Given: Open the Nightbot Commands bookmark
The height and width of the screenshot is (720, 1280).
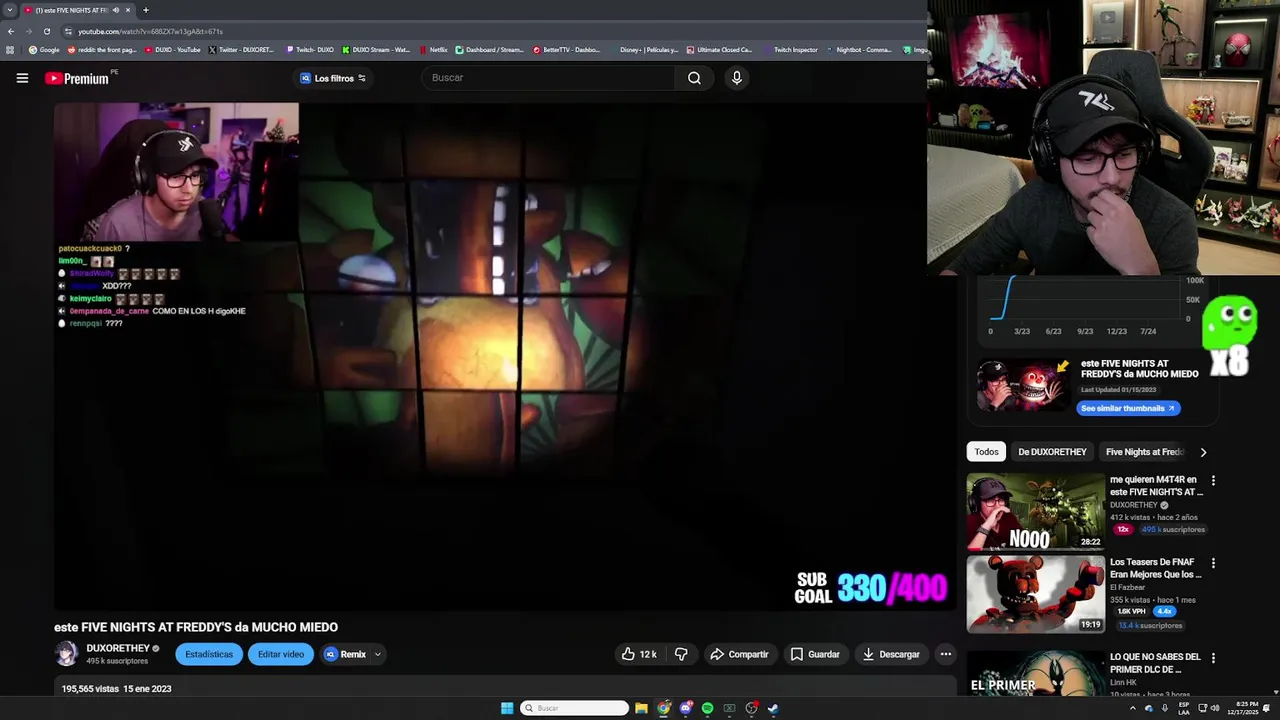Looking at the screenshot, I should pyautogui.click(x=859, y=50).
